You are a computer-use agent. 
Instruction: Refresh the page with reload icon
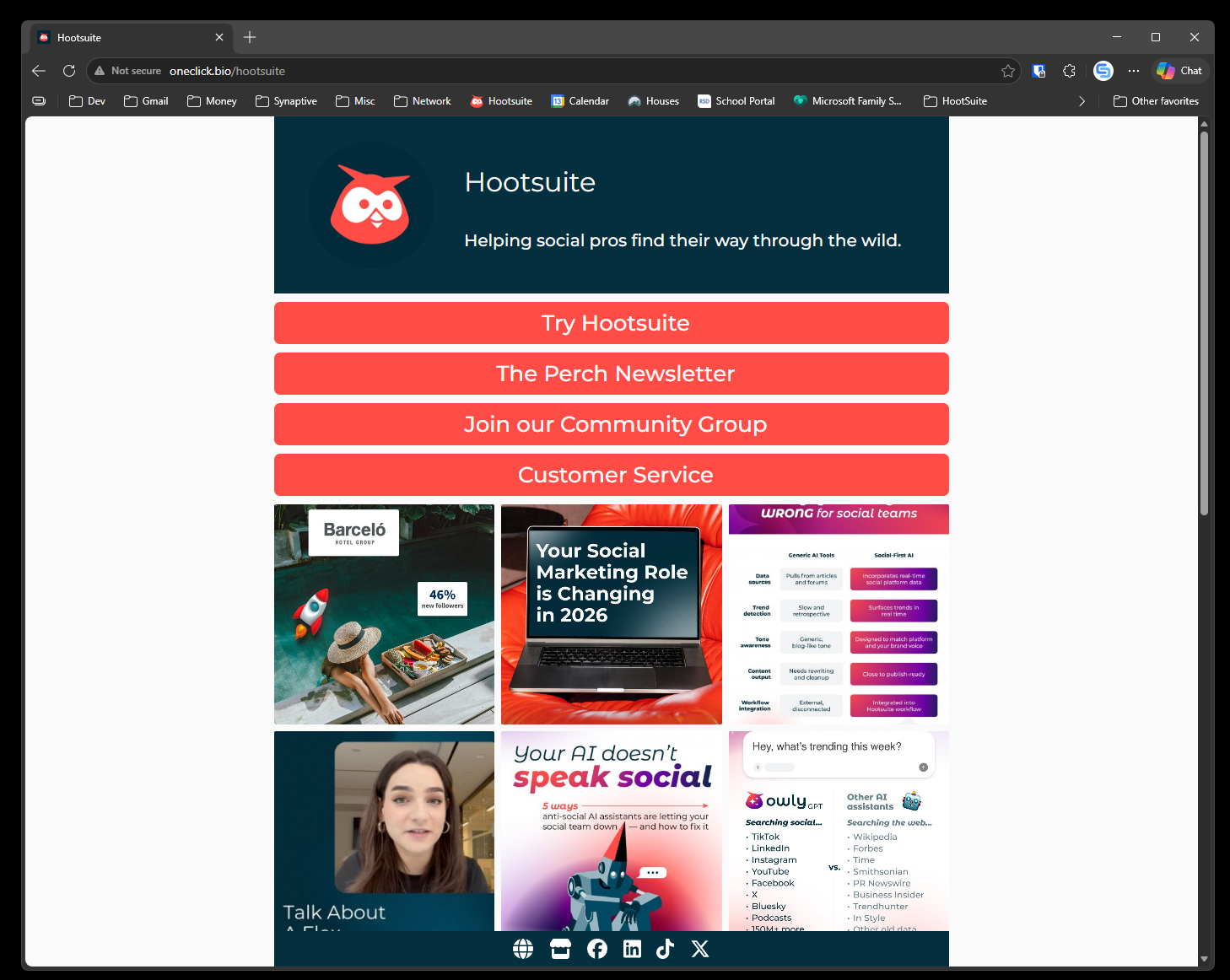point(69,71)
